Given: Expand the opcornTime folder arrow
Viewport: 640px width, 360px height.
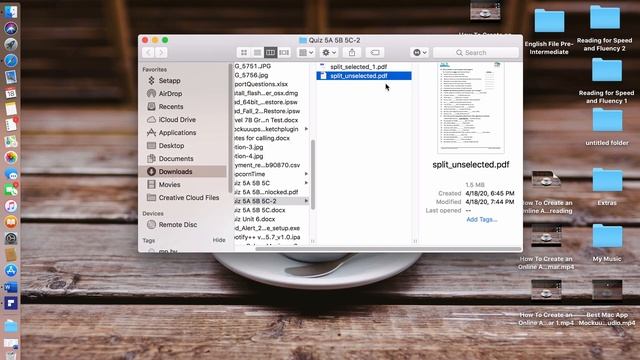Looking at the screenshot, I should pos(306,174).
